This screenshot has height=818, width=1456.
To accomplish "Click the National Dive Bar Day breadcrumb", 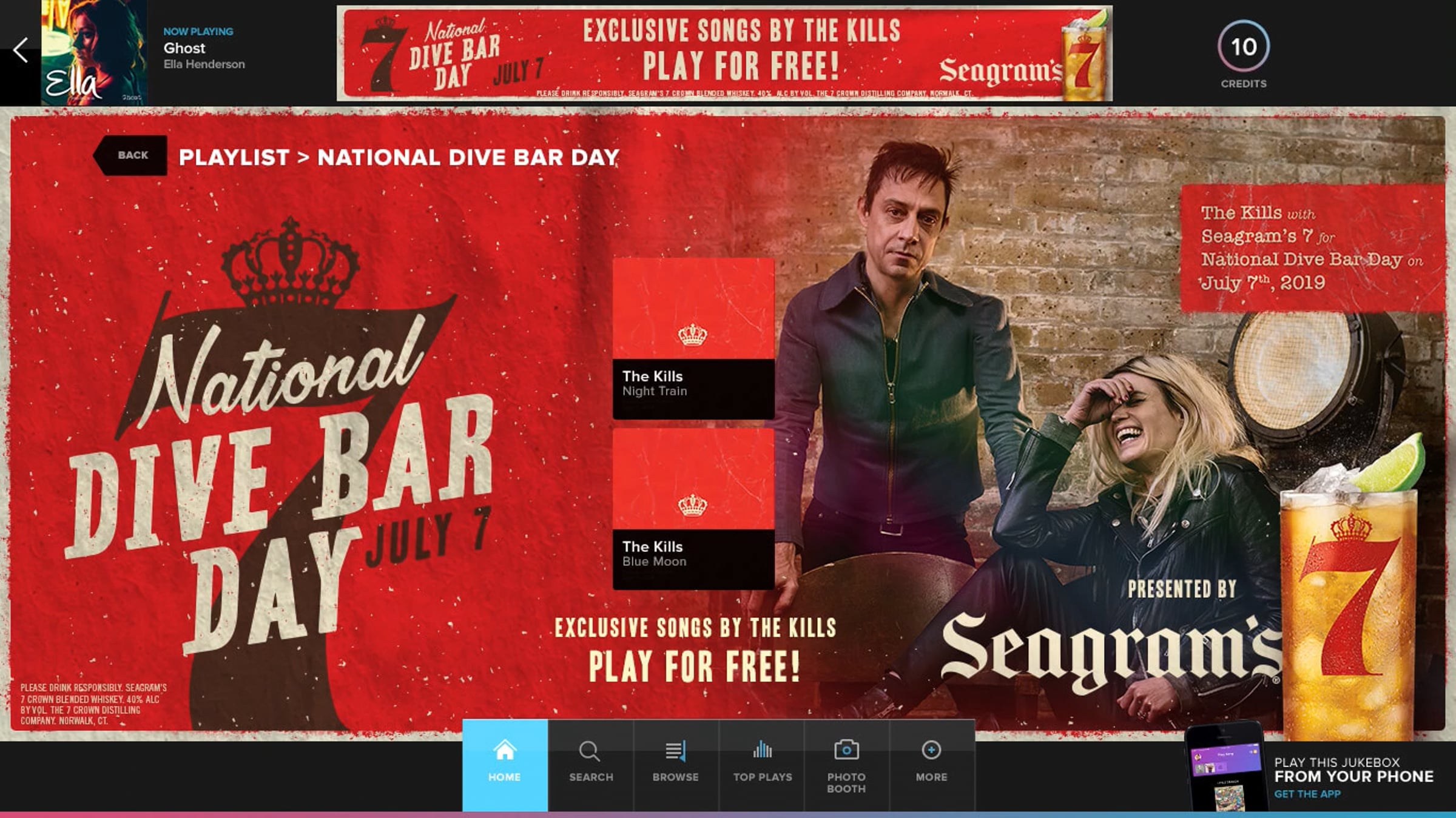I will pos(468,158).
